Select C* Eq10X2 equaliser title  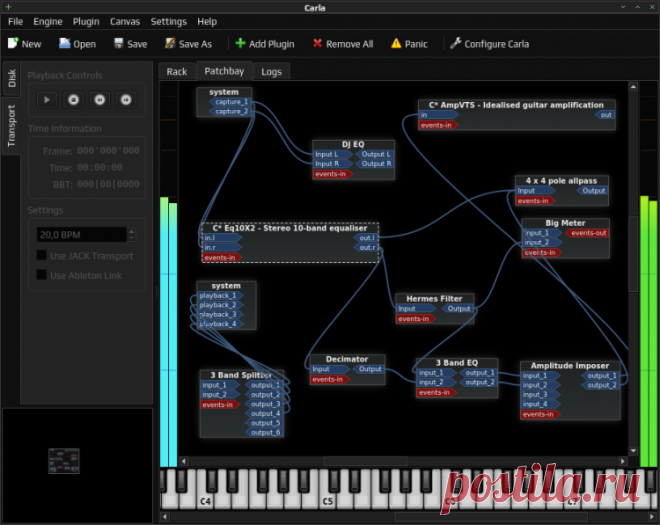point(290,228)
